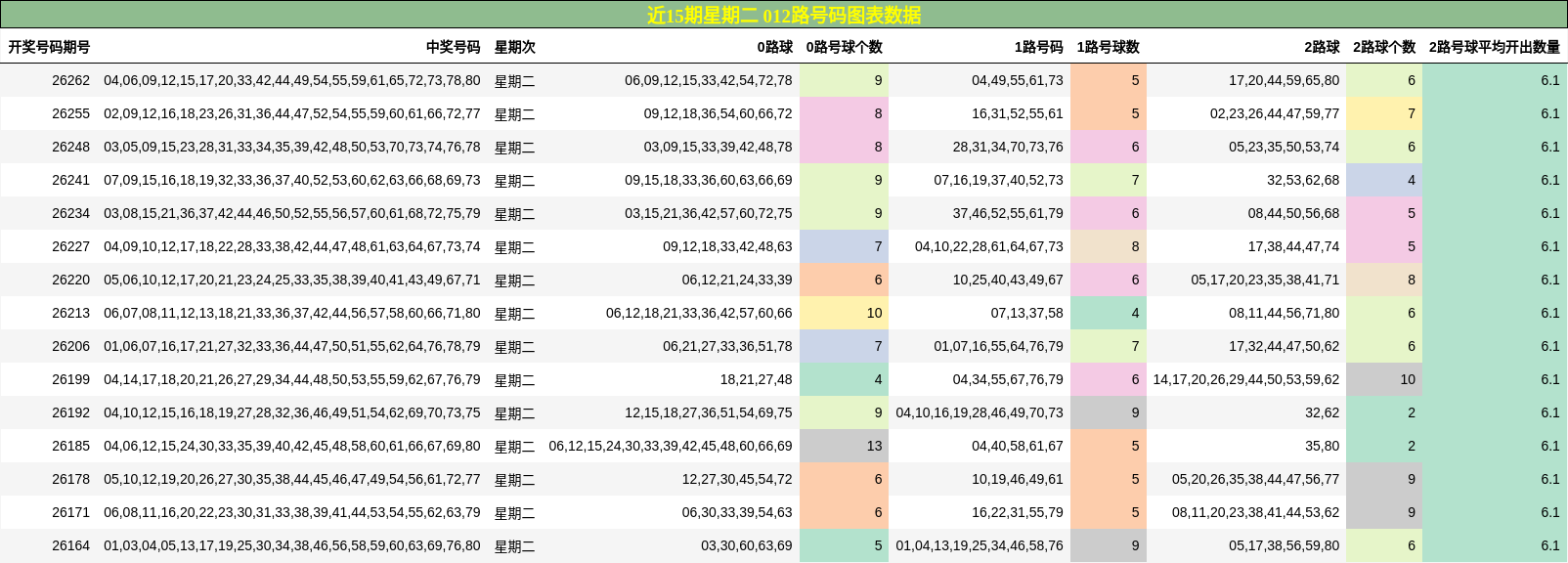Click the blue 2路 count 4 in row 26241
Viewport: 1568px width, 563px height.
point(1384,180)
